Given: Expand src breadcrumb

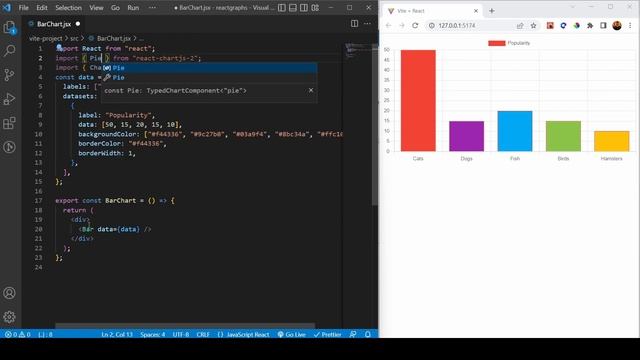Looking at the screenshot, I should pyautogui.click(x=74, y=38).
